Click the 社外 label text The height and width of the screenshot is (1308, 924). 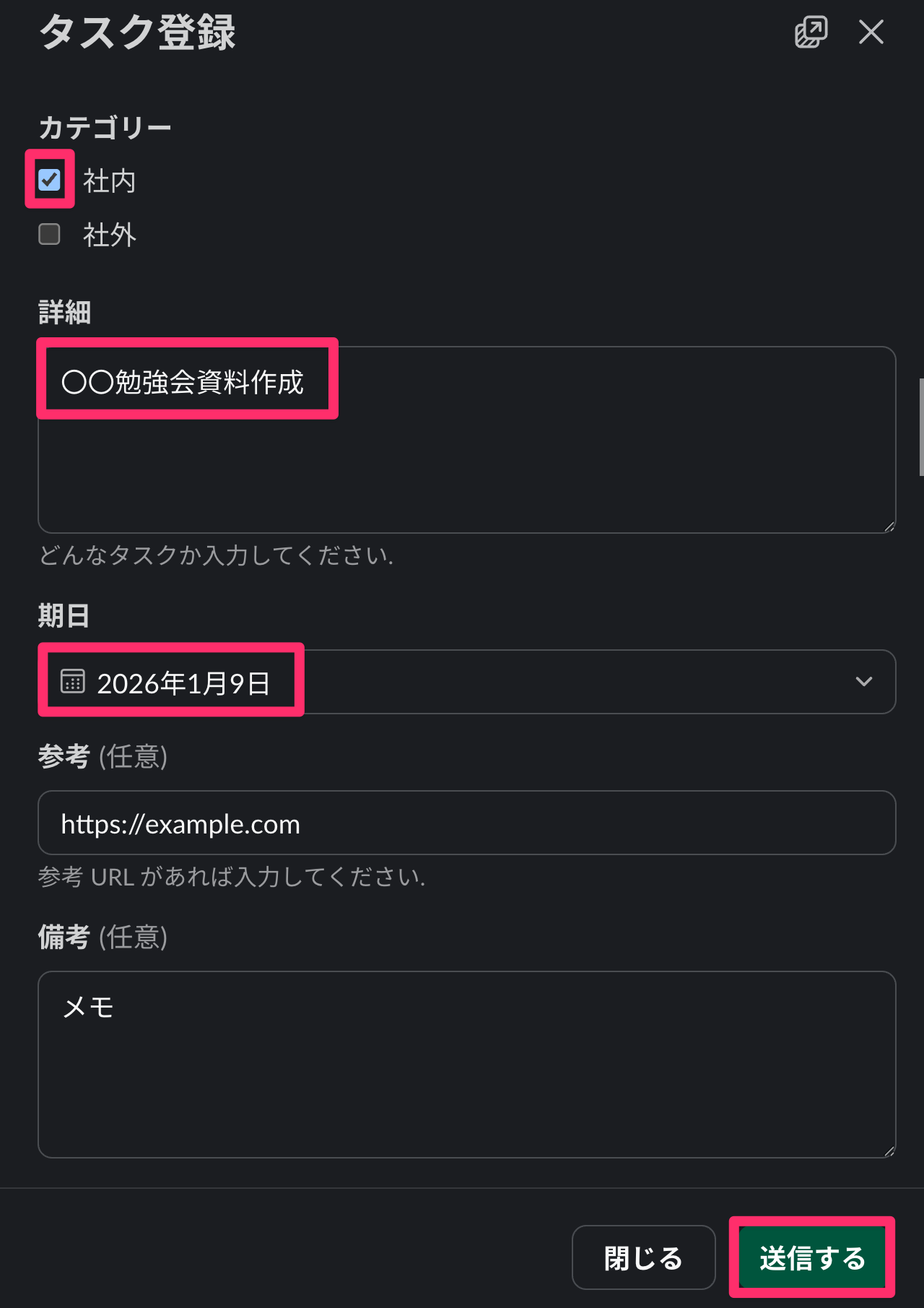(x=109, y=235)
